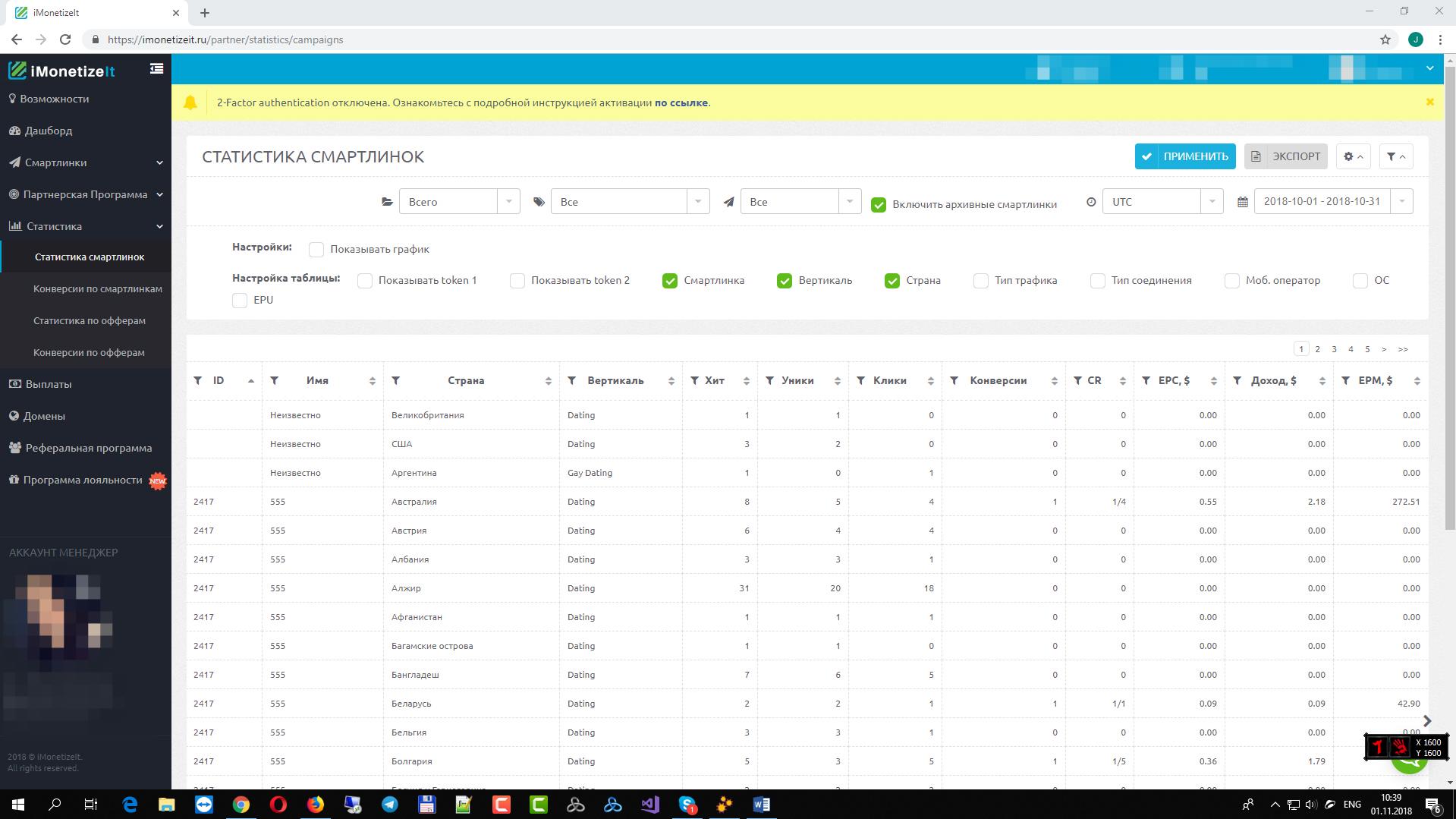Click filter icon in the ID column header
The width and height of the screenshot is (1456, 819).
198,380
